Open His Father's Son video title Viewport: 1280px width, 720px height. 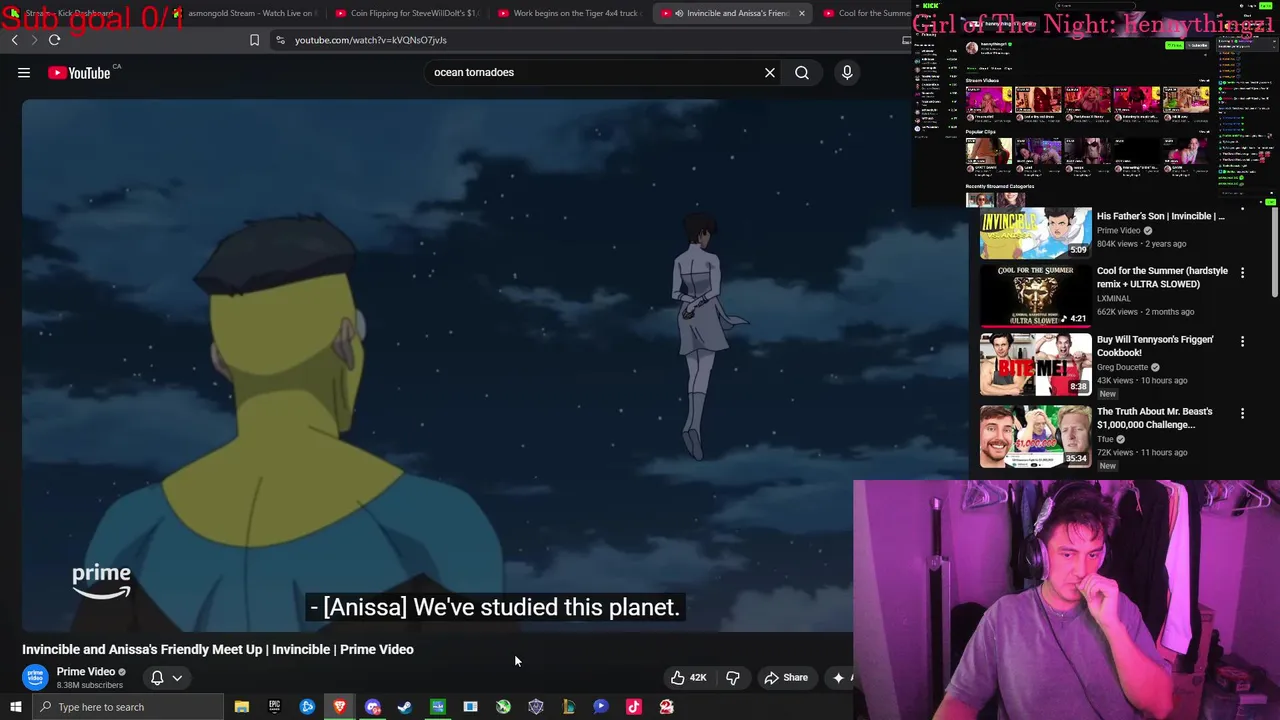[1160, 216]
